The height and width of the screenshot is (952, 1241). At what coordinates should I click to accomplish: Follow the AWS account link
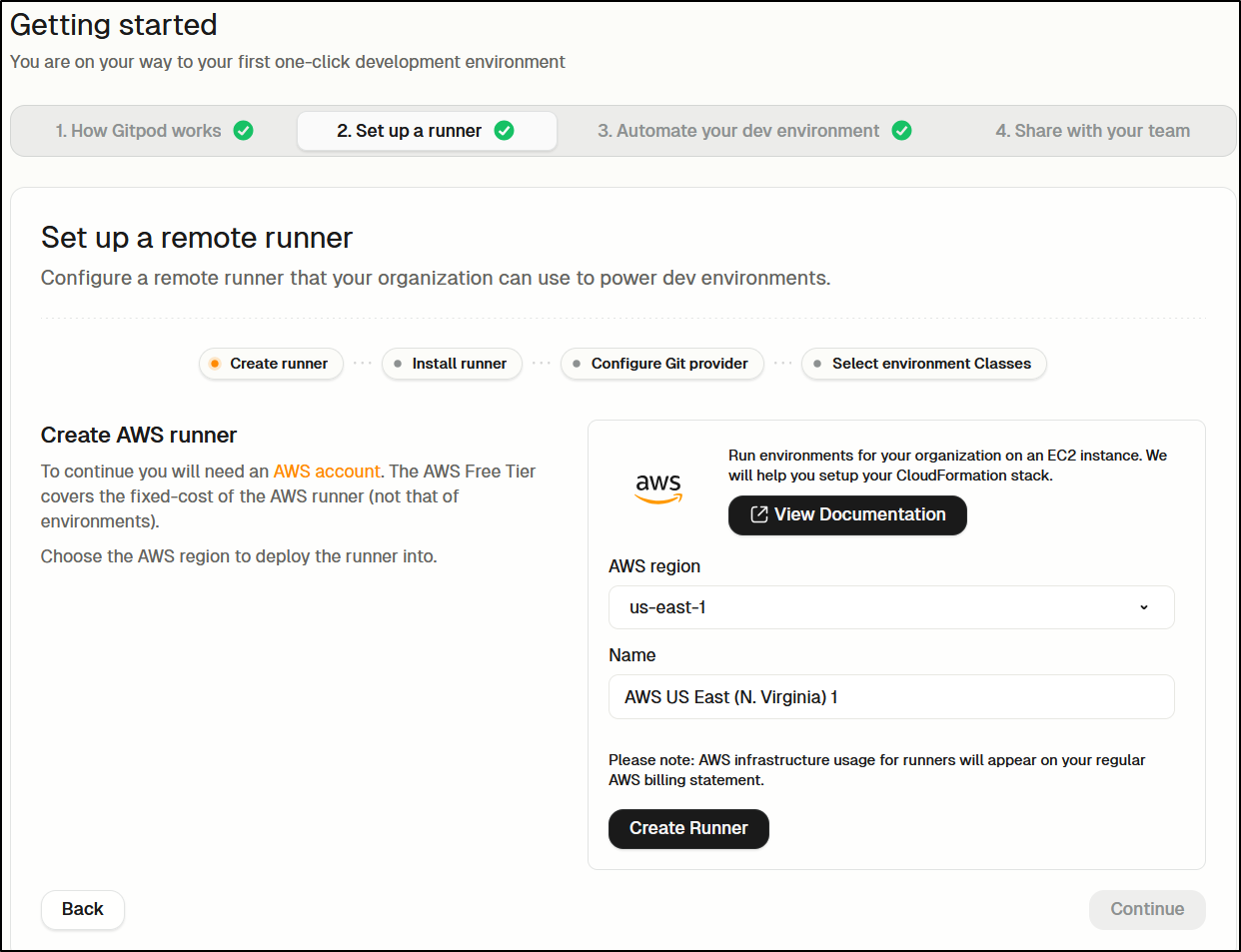coord(327,472)
